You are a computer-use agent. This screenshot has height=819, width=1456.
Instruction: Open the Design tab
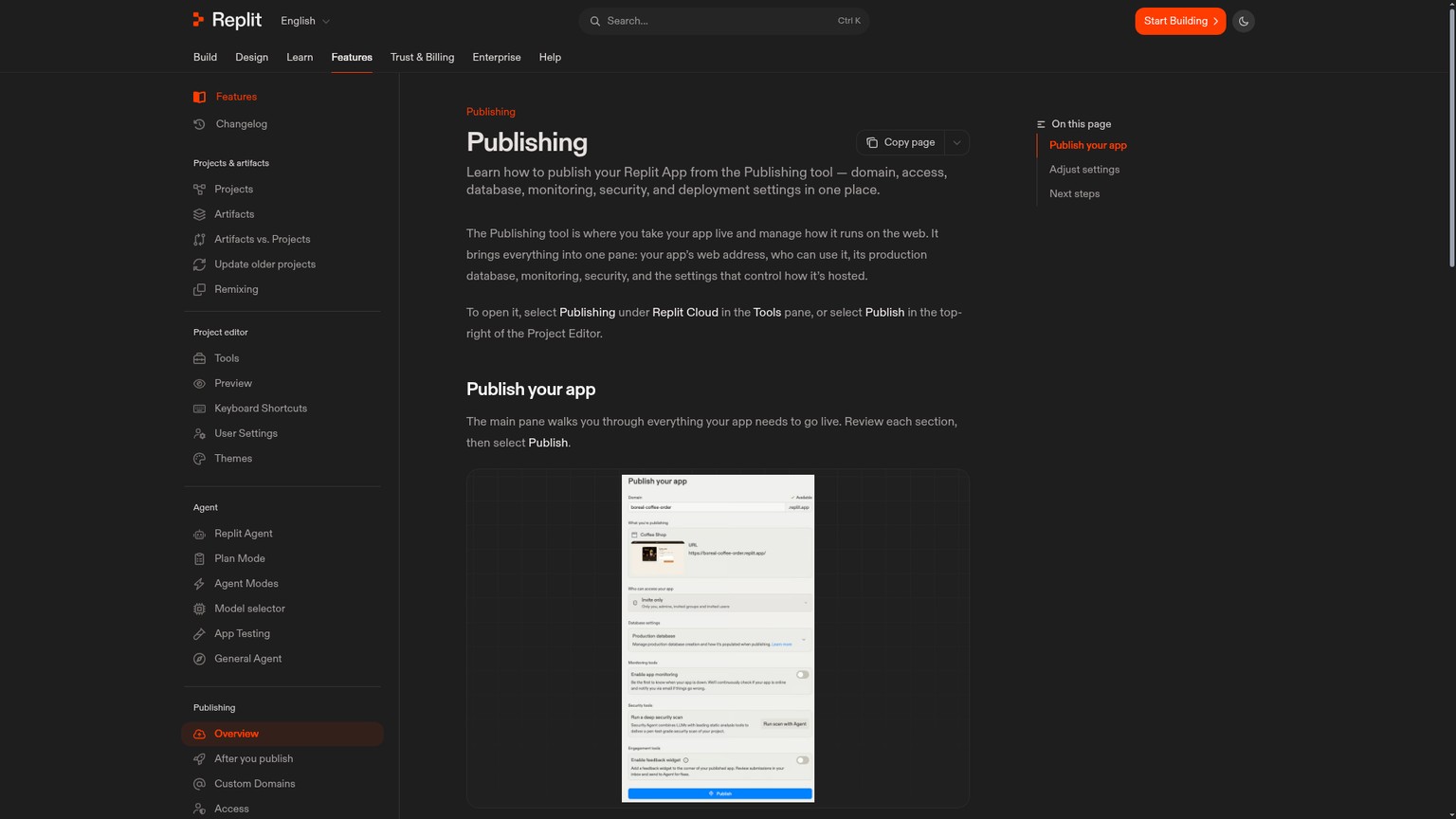[x=252, y=57]
